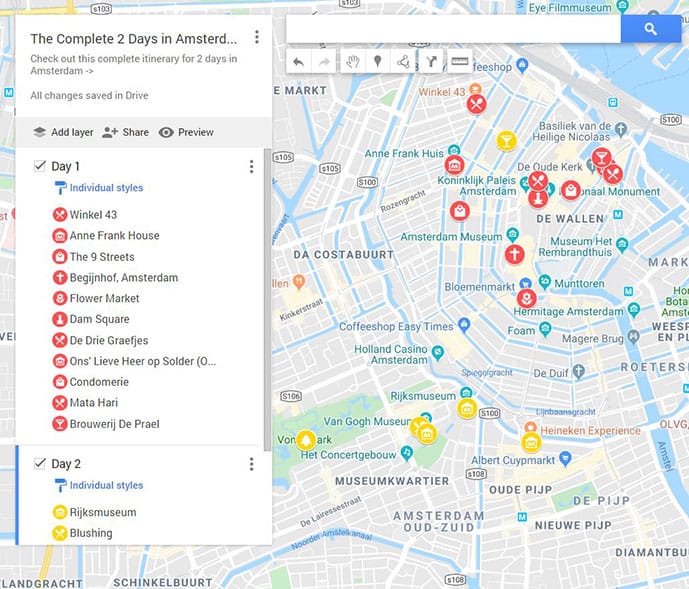
Task: Click the yellow Heineken Experience marker
Action: click(x=531, y=442)
